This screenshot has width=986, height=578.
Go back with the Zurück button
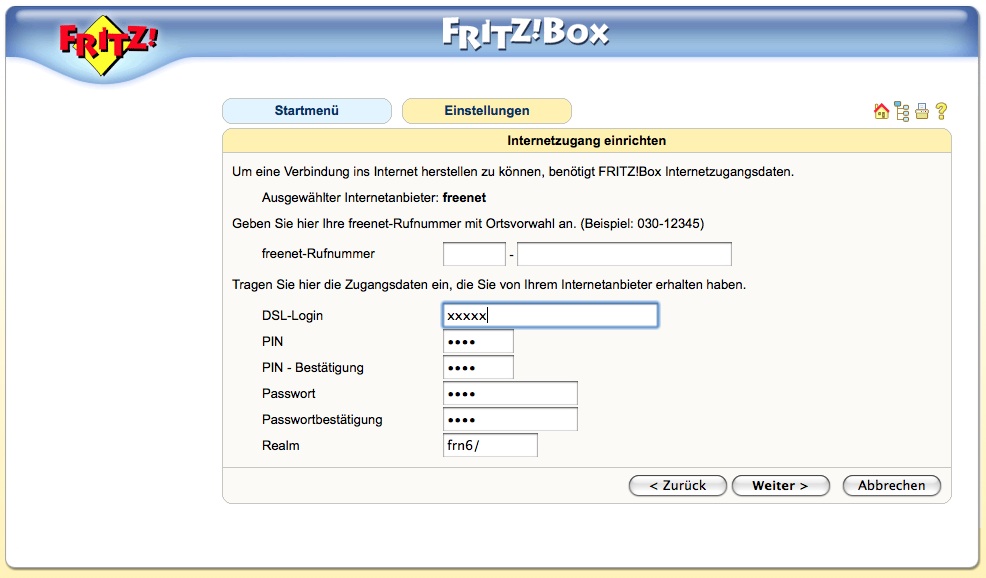tap(677, 486)
